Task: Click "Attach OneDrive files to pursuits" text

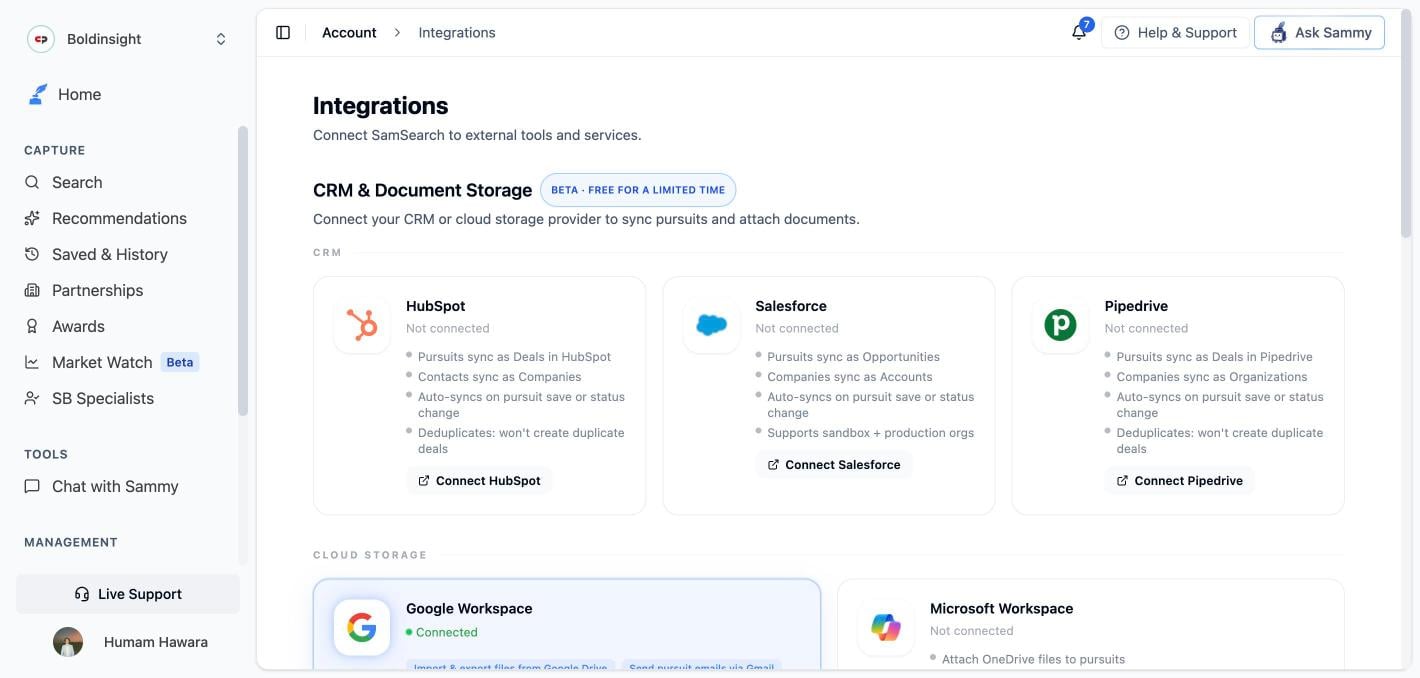Action: (x=1033, y=659)
